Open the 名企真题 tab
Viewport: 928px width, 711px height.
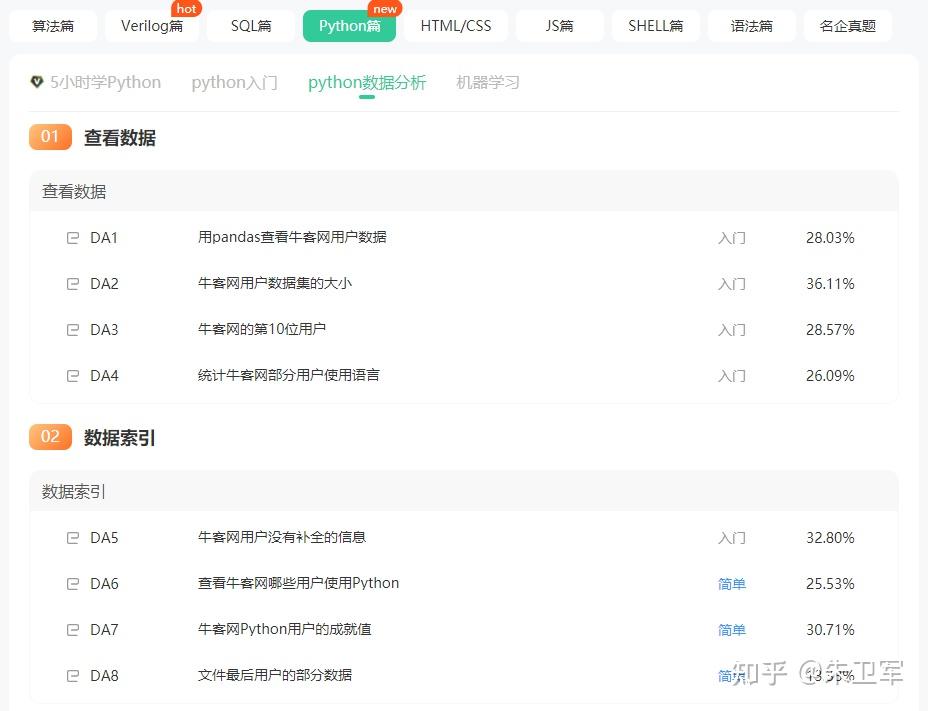848,26
